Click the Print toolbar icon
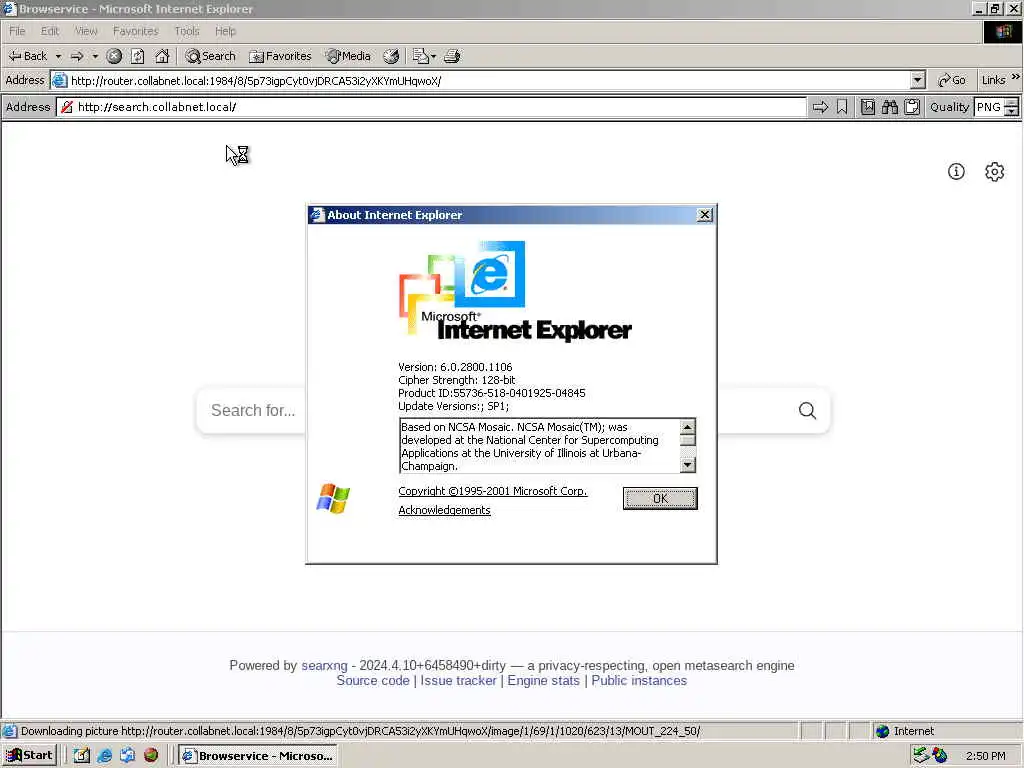The image size is (1024, 768). pyautogui.click(x=452, y=56)
